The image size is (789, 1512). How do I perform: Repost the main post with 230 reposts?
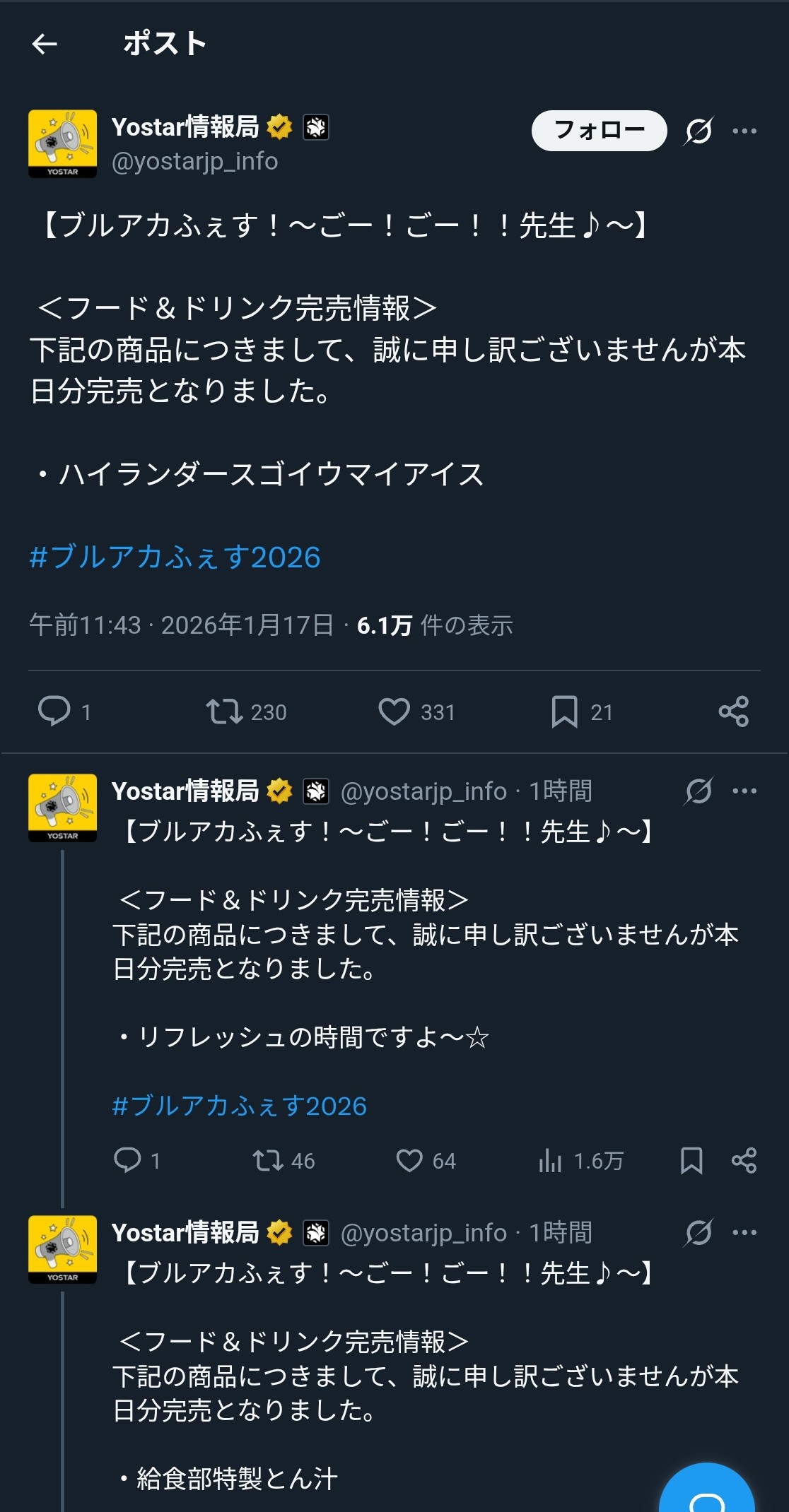click(224, 711)
